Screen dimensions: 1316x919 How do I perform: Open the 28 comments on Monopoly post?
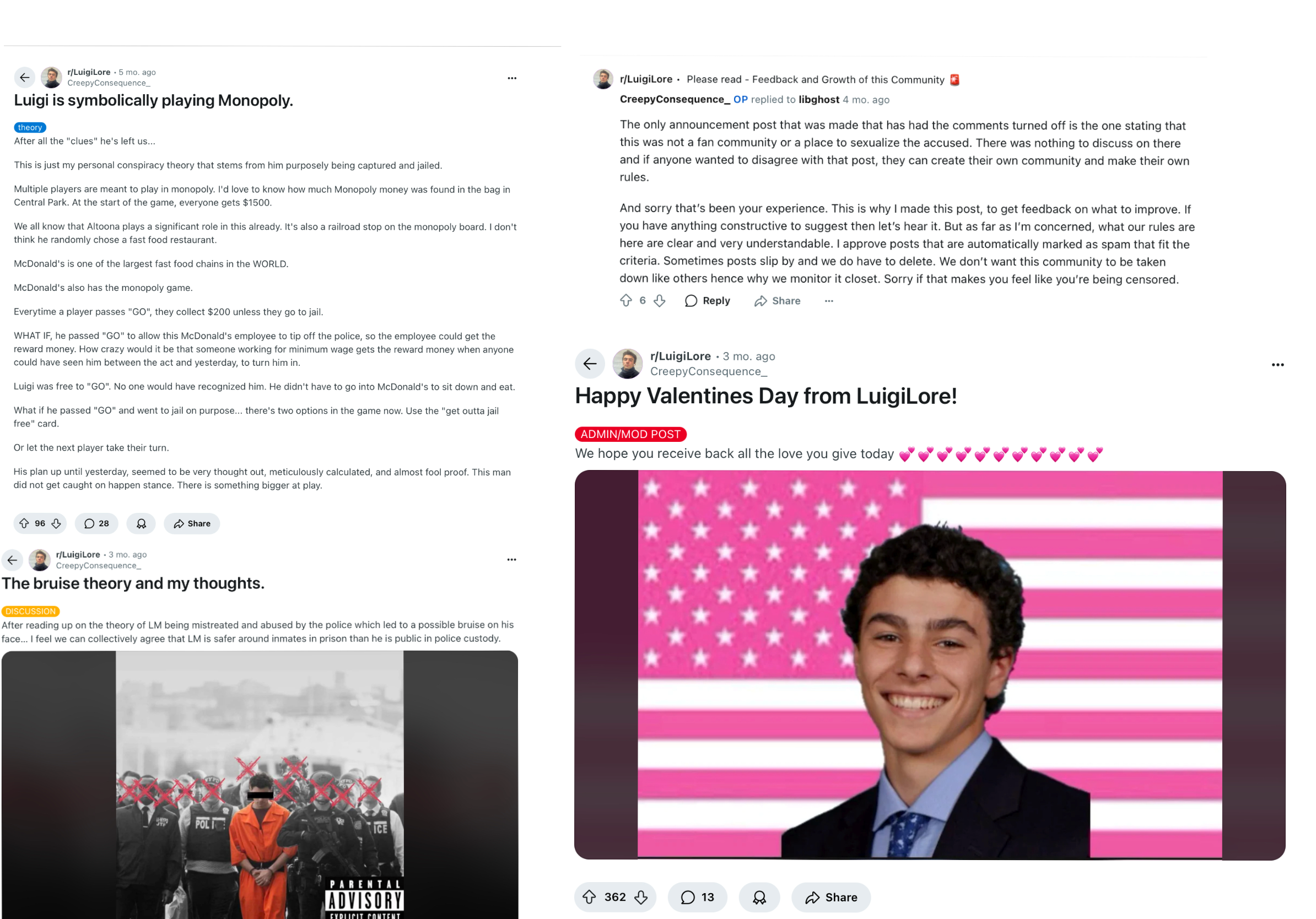point(96,523)
